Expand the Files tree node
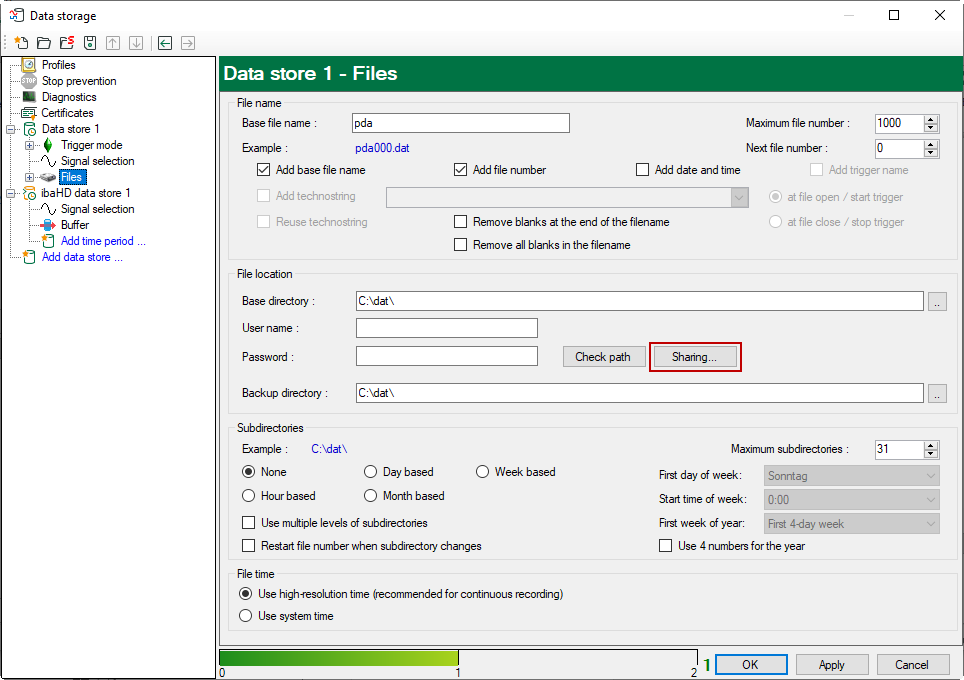 click(x=29, y=177)
